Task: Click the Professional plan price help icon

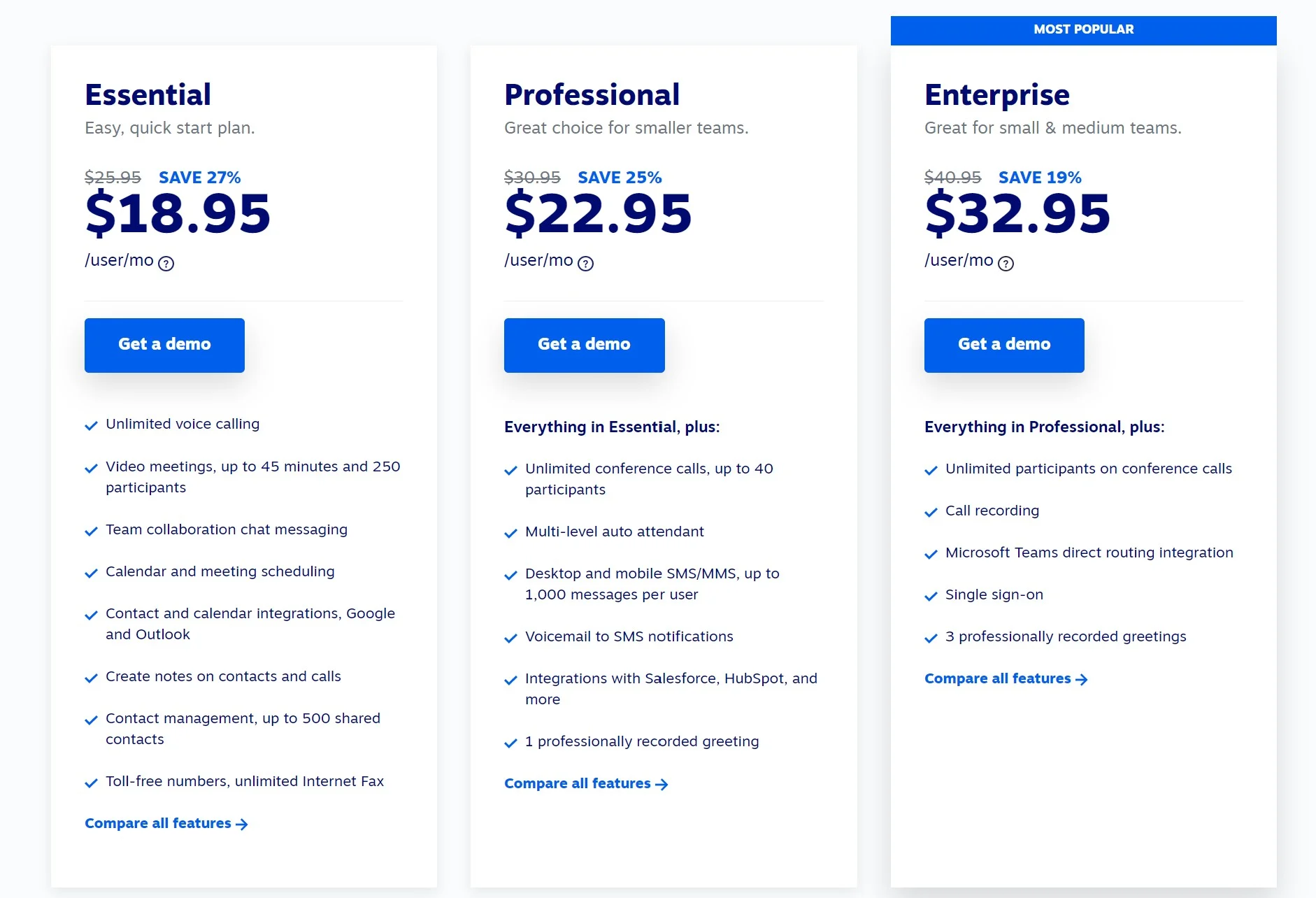Action: click(x=586, y=263)
